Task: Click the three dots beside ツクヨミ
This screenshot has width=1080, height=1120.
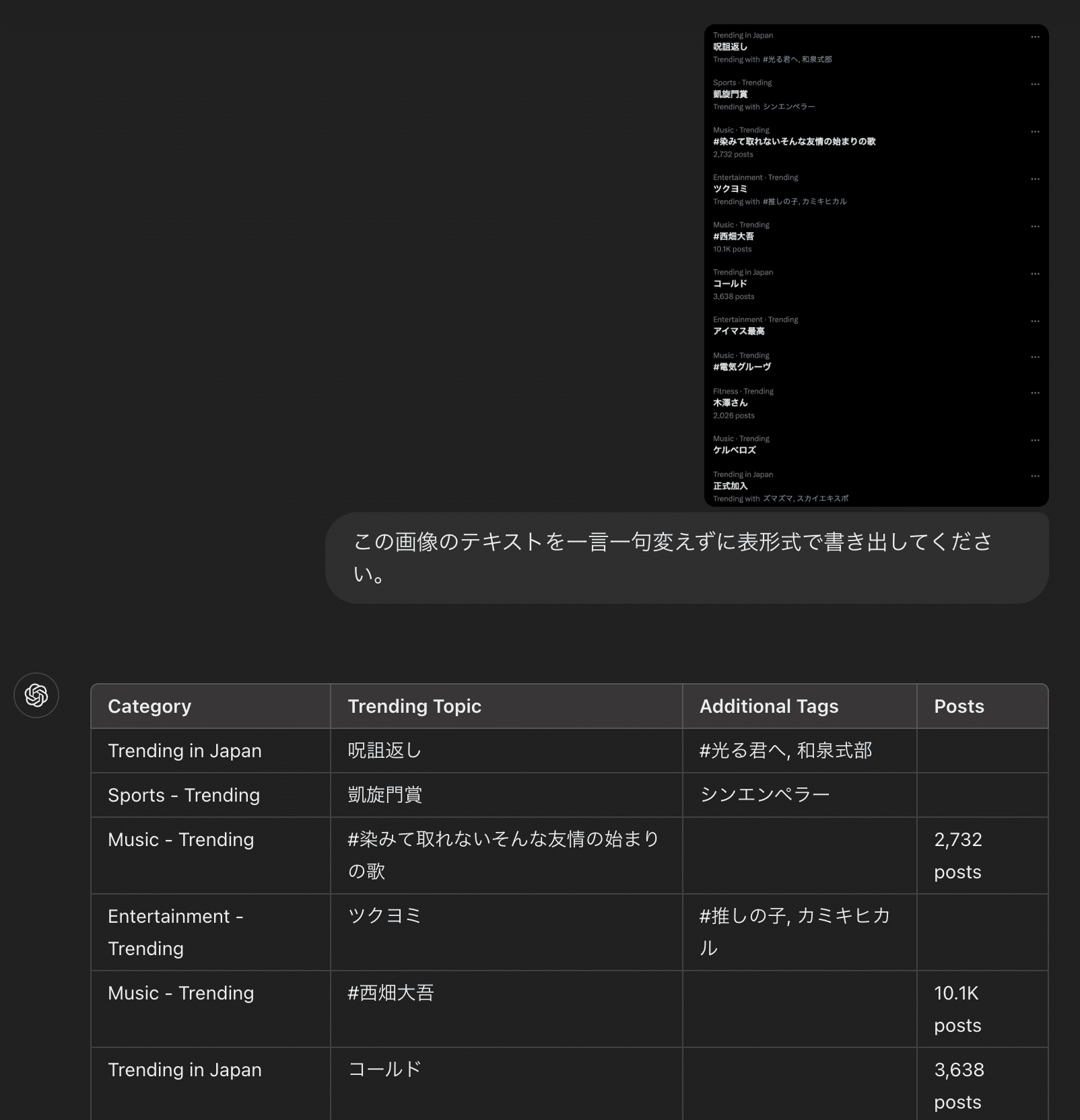Action: pyautogui.click(x=1035, y=179)
